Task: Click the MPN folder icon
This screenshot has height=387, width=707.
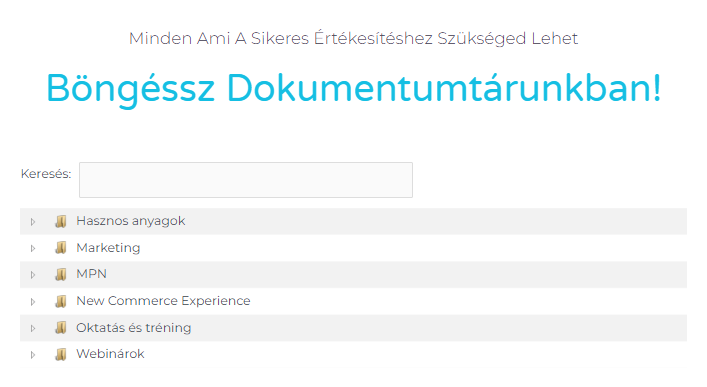Action: (x=61, y=275)
